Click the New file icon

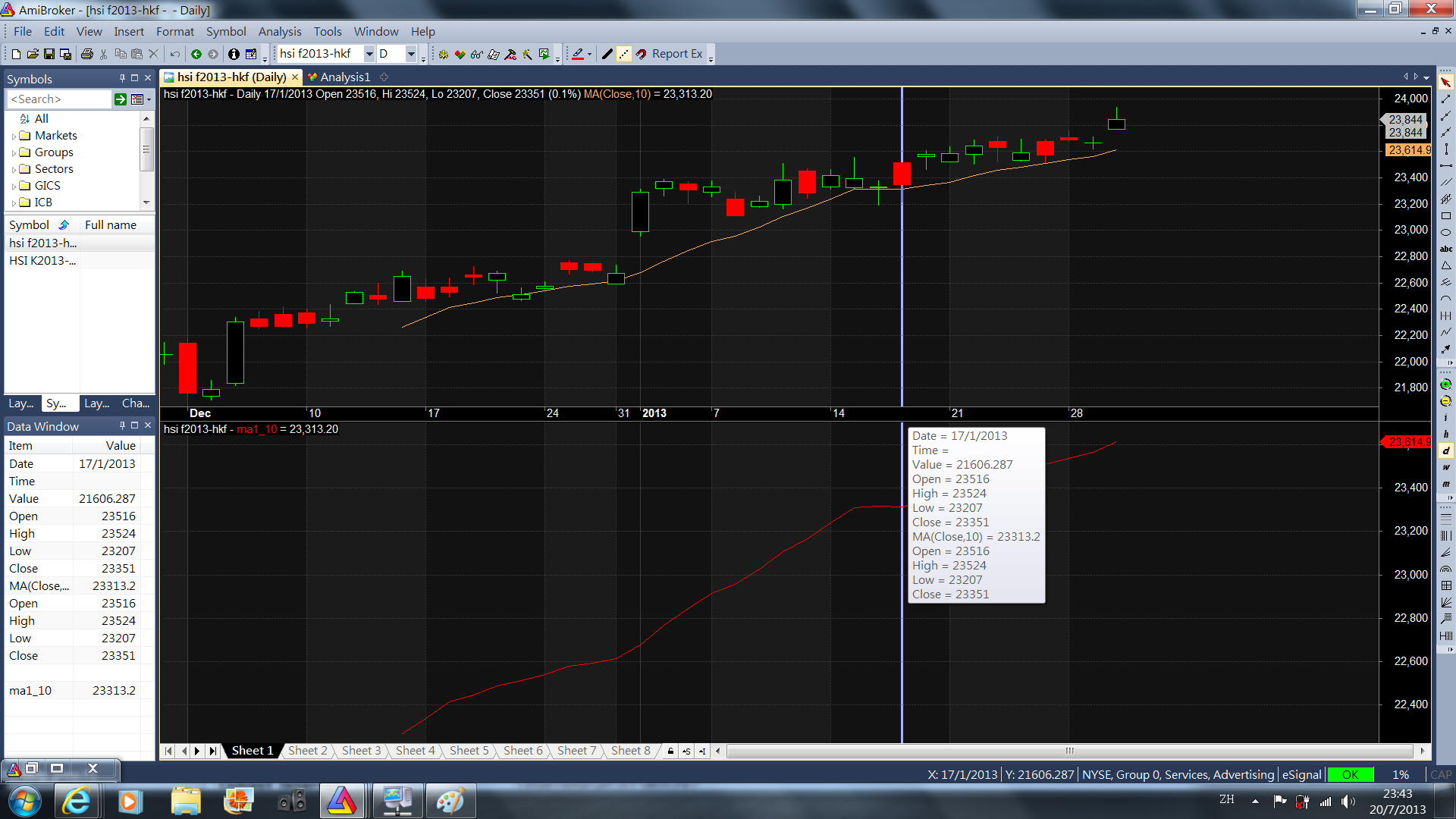(16, 54)
